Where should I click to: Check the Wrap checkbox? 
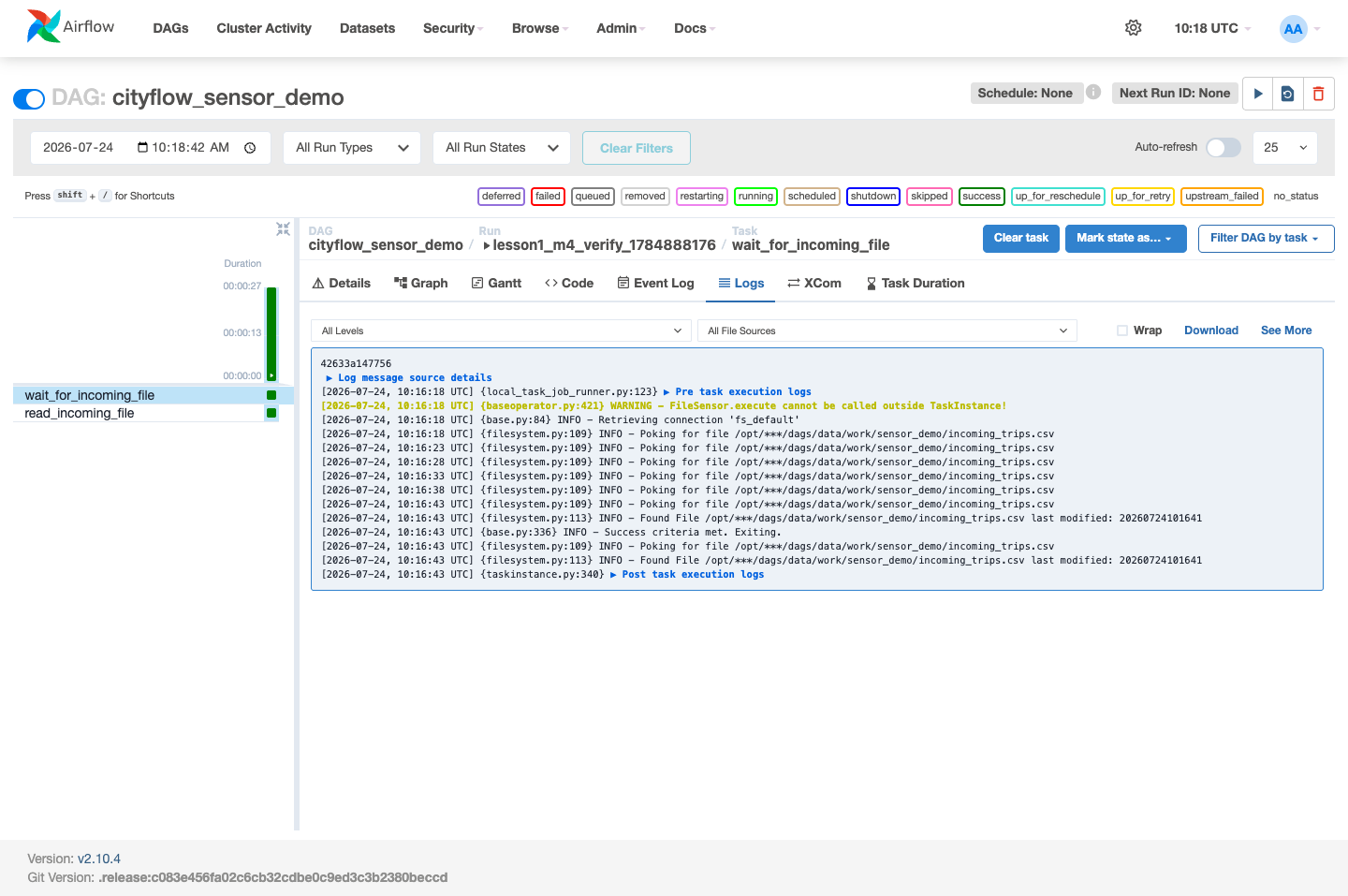pyautogui.click(x=1122, y=330)
